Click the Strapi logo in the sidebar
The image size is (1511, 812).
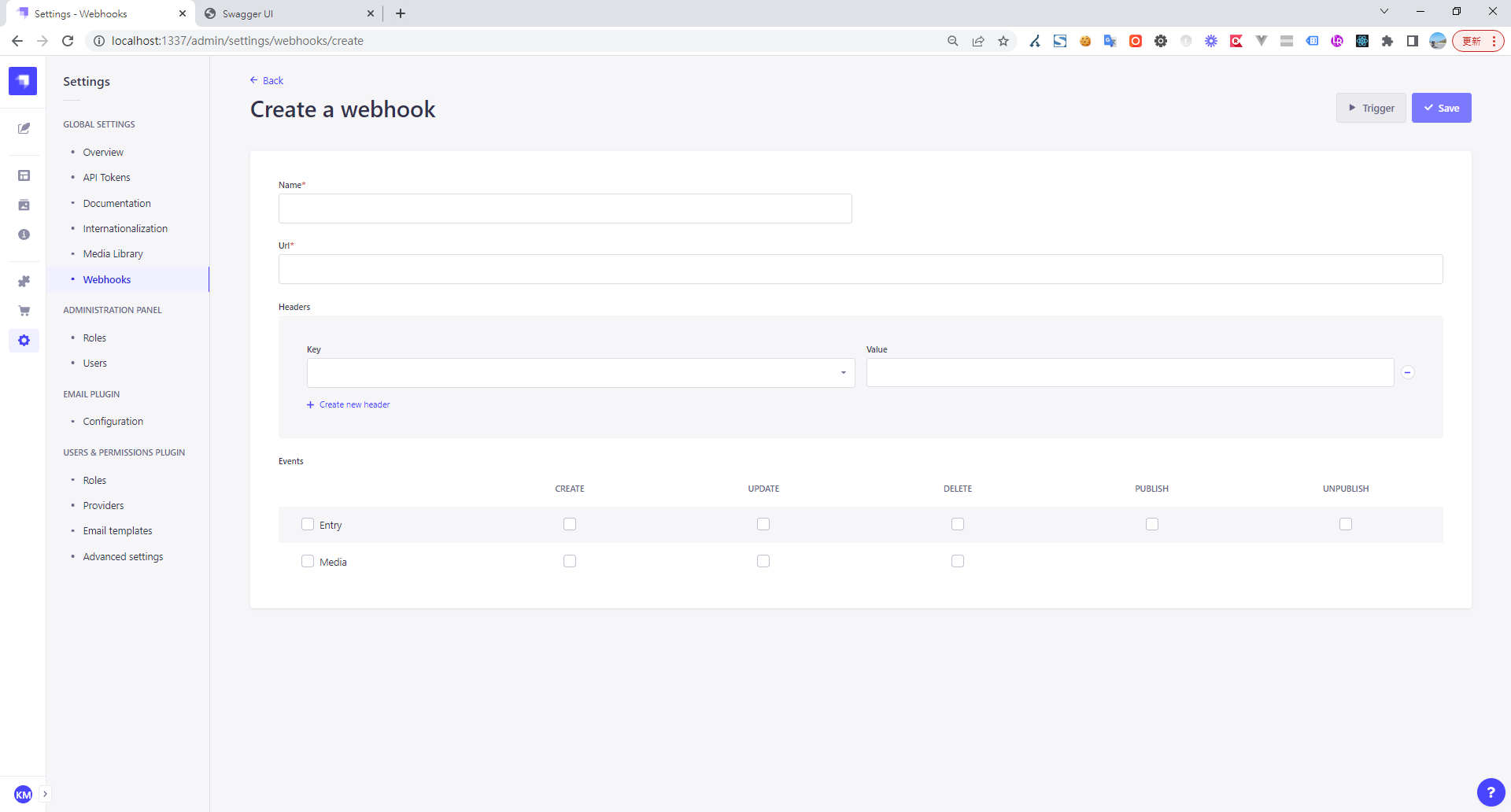click(23, 80)
